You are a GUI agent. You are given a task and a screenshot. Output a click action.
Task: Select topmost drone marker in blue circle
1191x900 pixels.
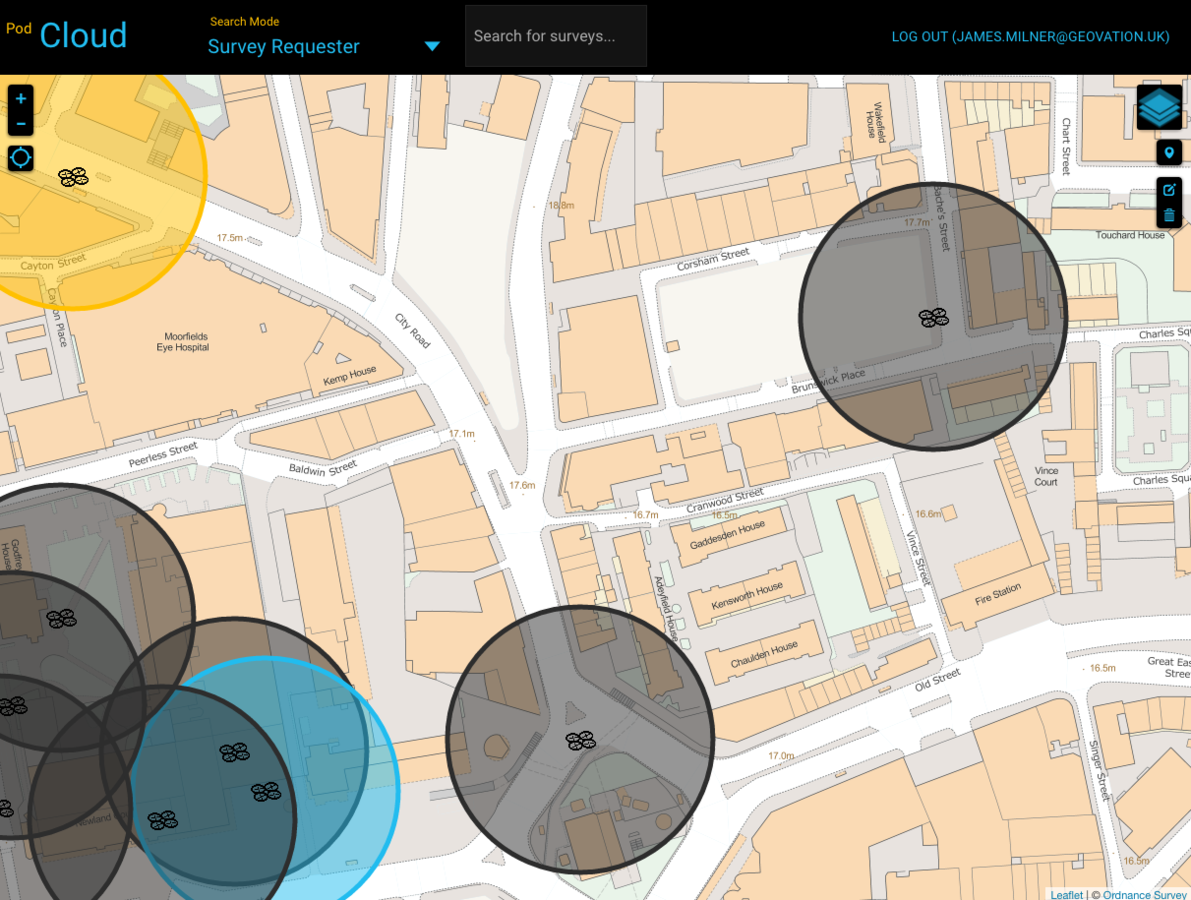click(235, 753)
